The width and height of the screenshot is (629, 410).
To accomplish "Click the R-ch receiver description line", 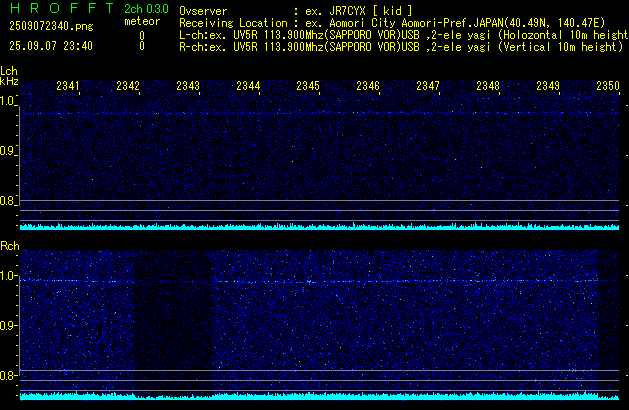I will pyautogui.click(x=401, y=47).
